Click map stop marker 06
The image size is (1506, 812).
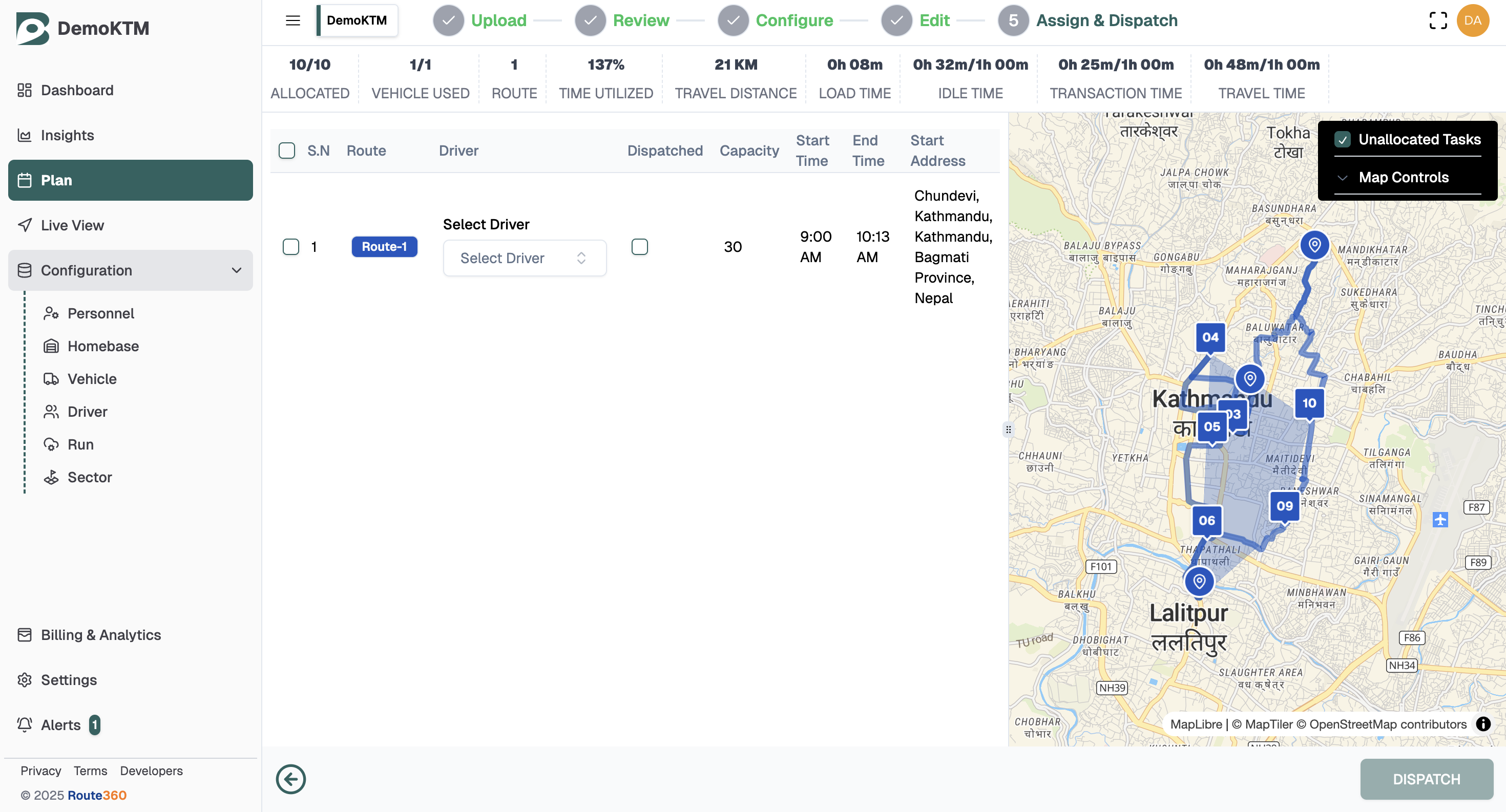tap(1207, 520)
